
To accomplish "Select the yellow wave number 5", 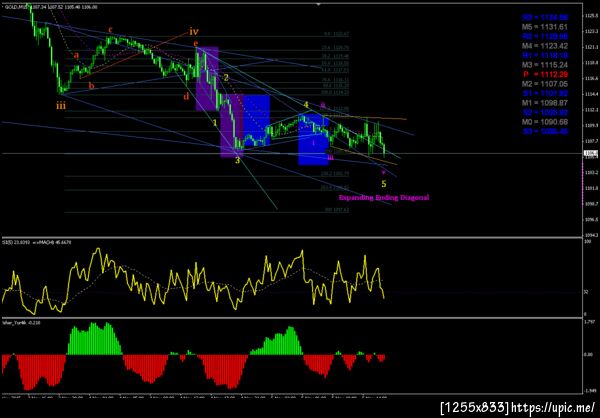I will (384, 184).
